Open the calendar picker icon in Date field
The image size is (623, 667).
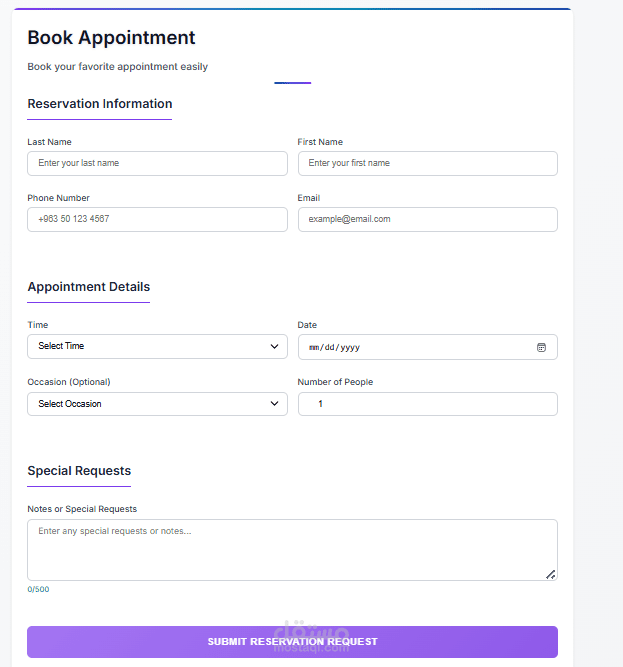point(541,347)
